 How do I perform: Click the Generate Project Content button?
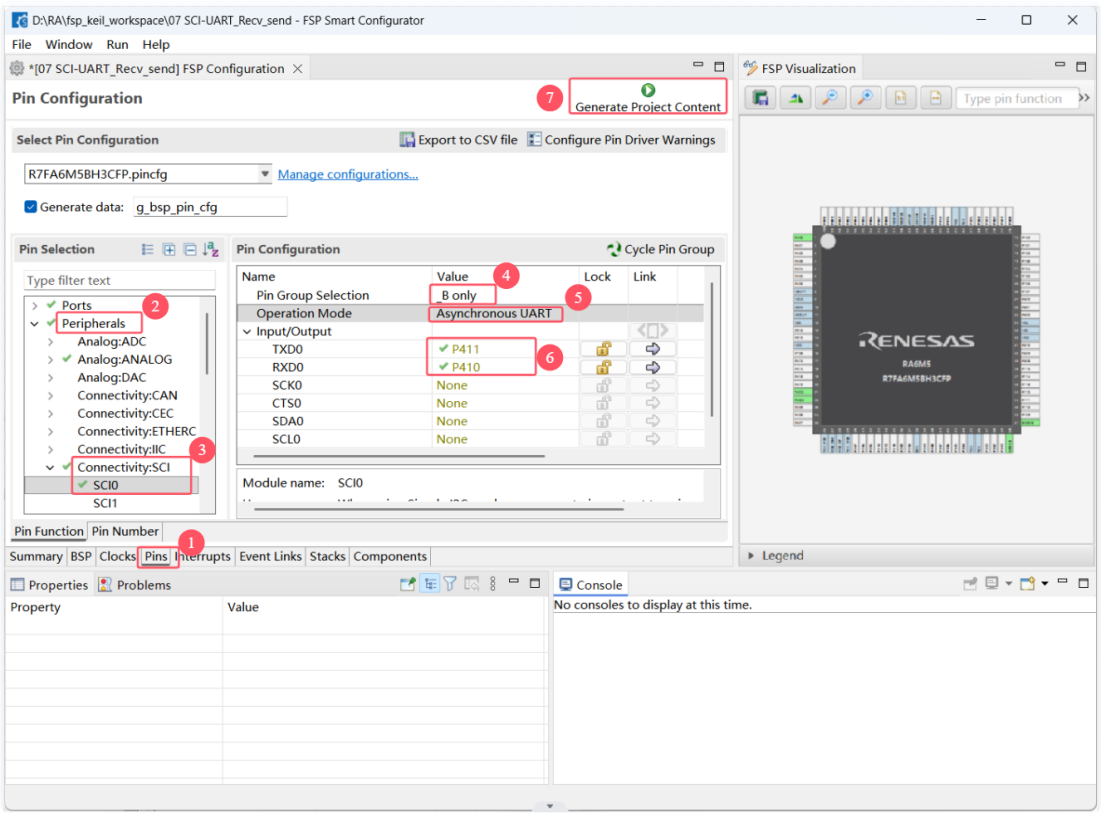pos(647,97)
